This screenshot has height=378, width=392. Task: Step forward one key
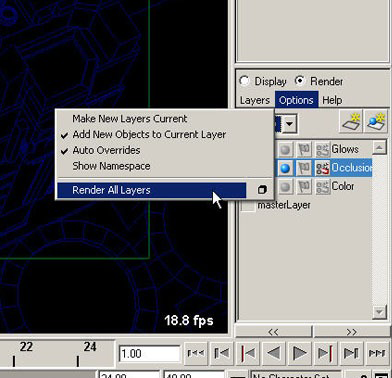tap(325, 353)
